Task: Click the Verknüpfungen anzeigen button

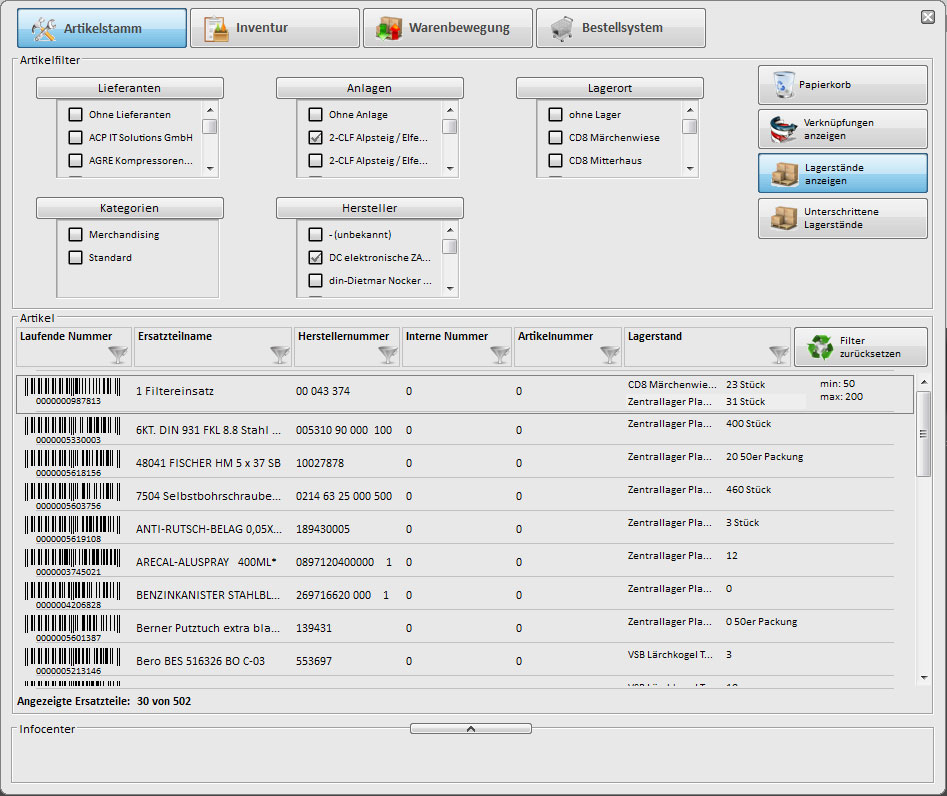Action: pyautogui.click(x=842, y=129)
